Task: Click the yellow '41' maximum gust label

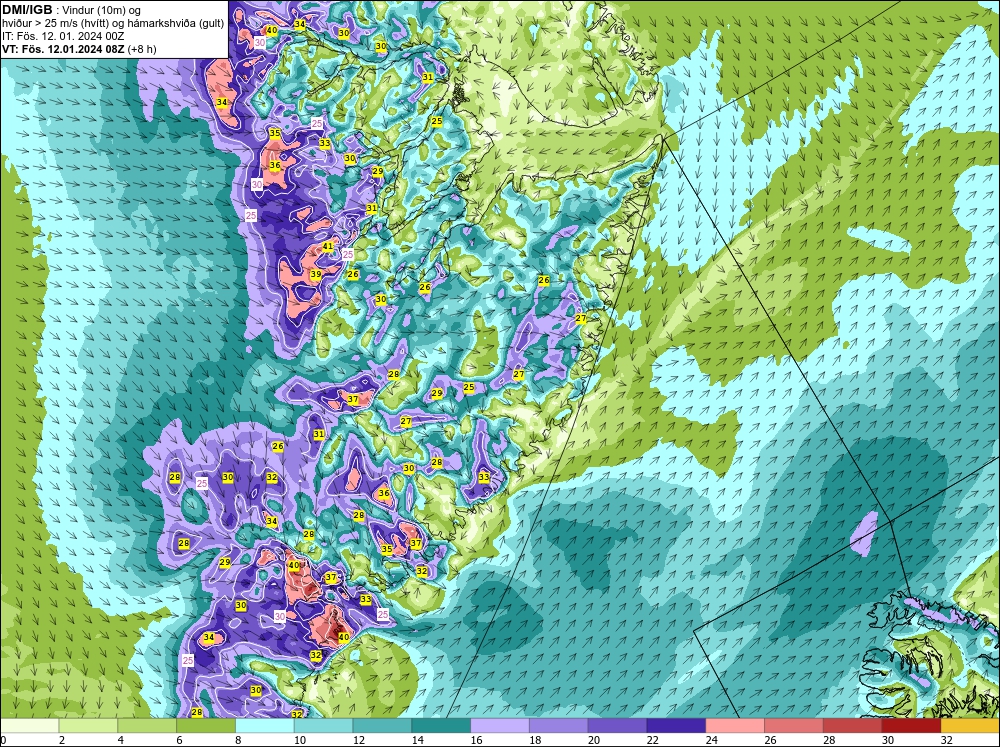Action: [x=328, y=246]
